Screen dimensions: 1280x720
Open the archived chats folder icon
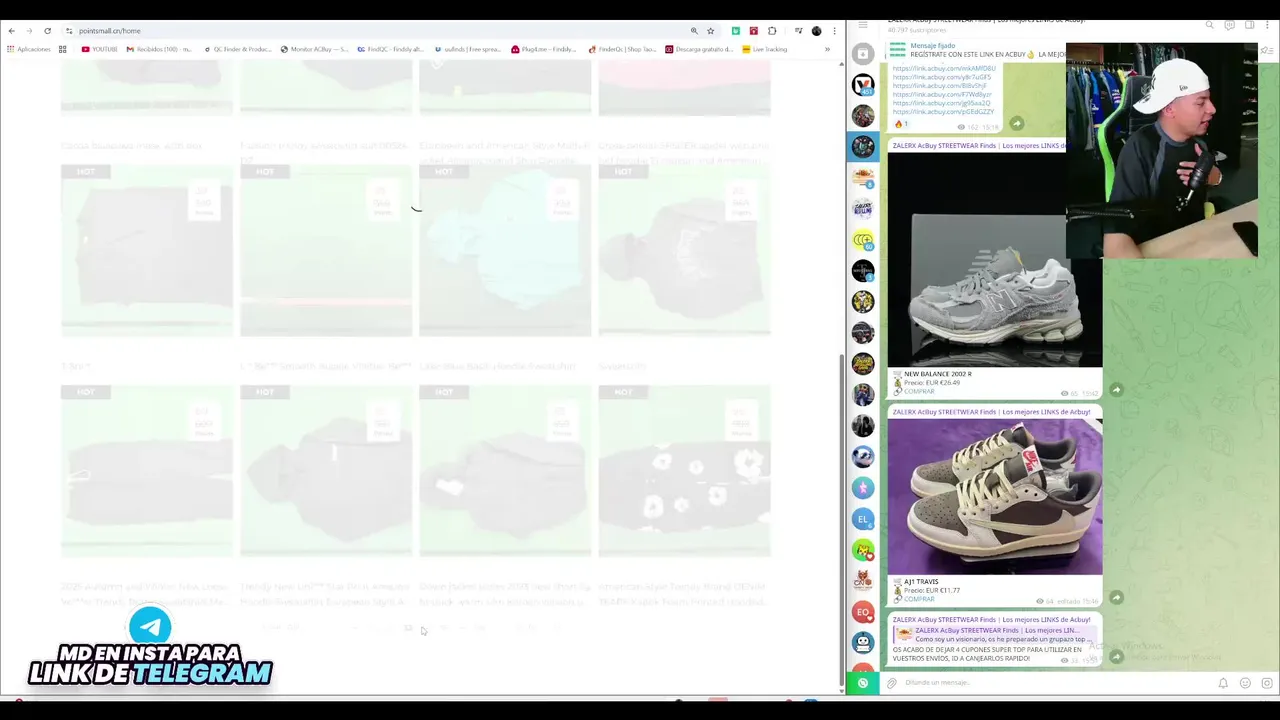[x=863, y=53]
